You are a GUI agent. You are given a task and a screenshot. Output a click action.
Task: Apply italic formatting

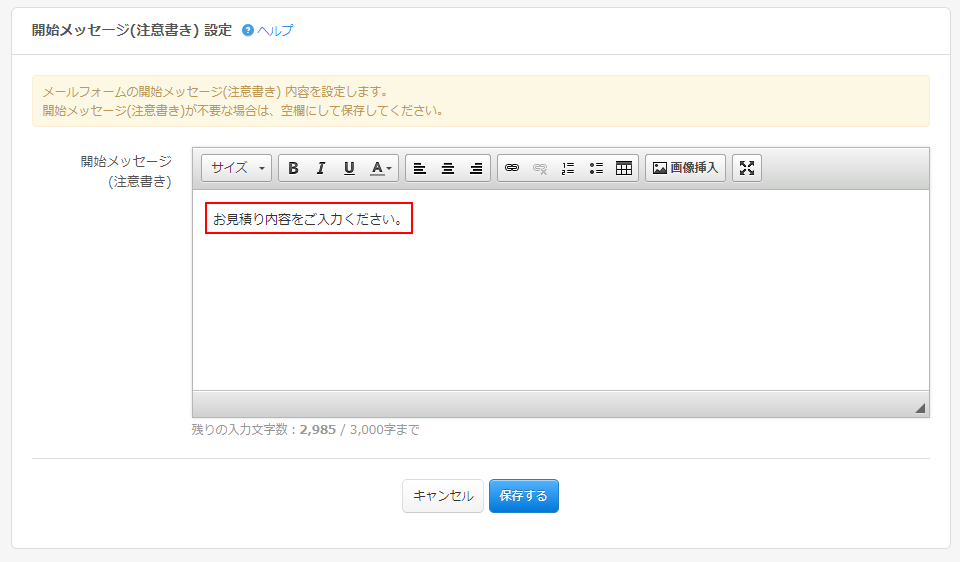click(321, 168)
